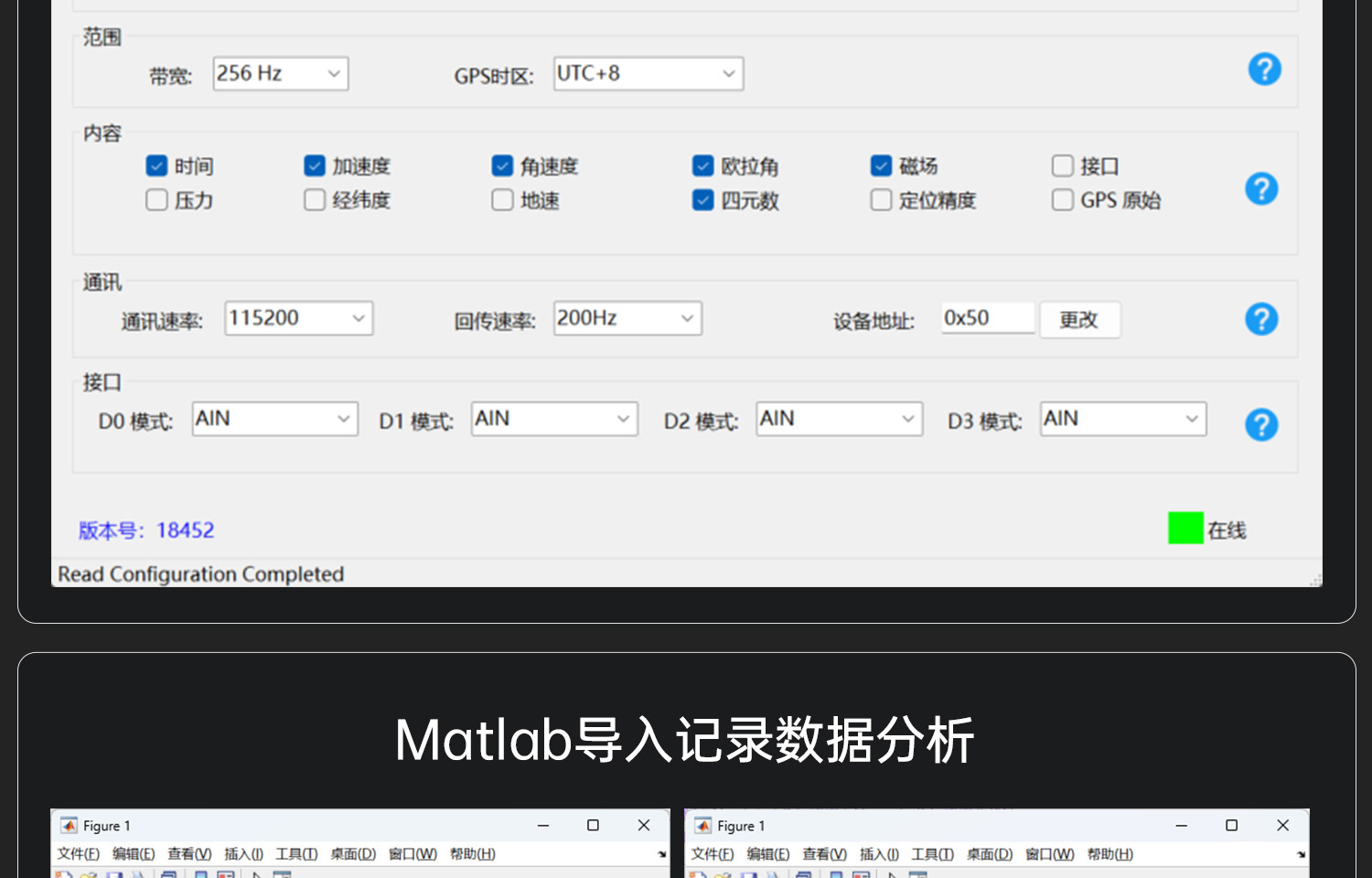
Task: Open help for the 内容 content section
Action: coord(1261,188)
